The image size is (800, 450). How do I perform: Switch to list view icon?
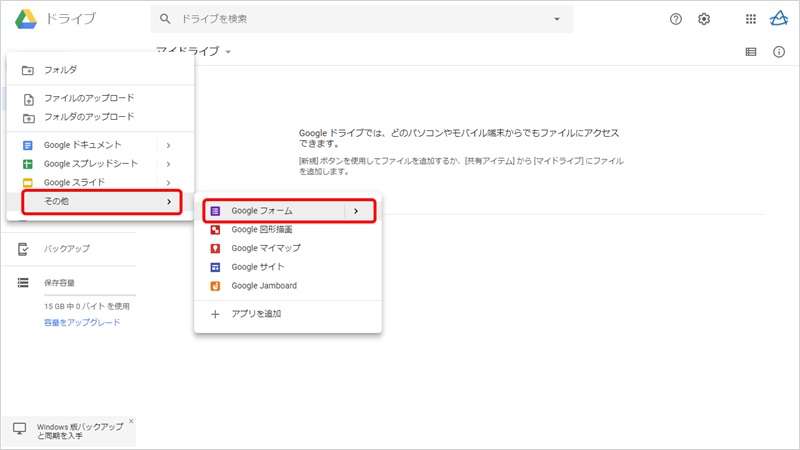click(x=751, y=52)
